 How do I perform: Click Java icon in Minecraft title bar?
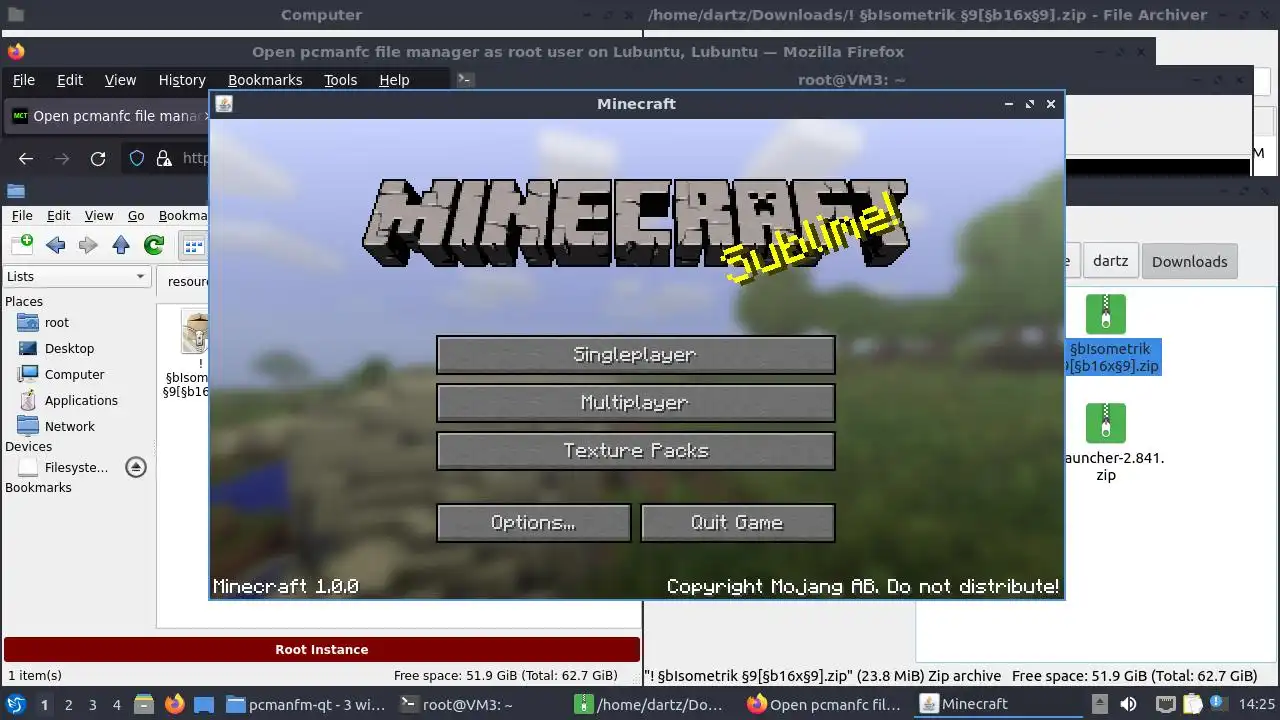pyautogui.click(x=224, y=104)
